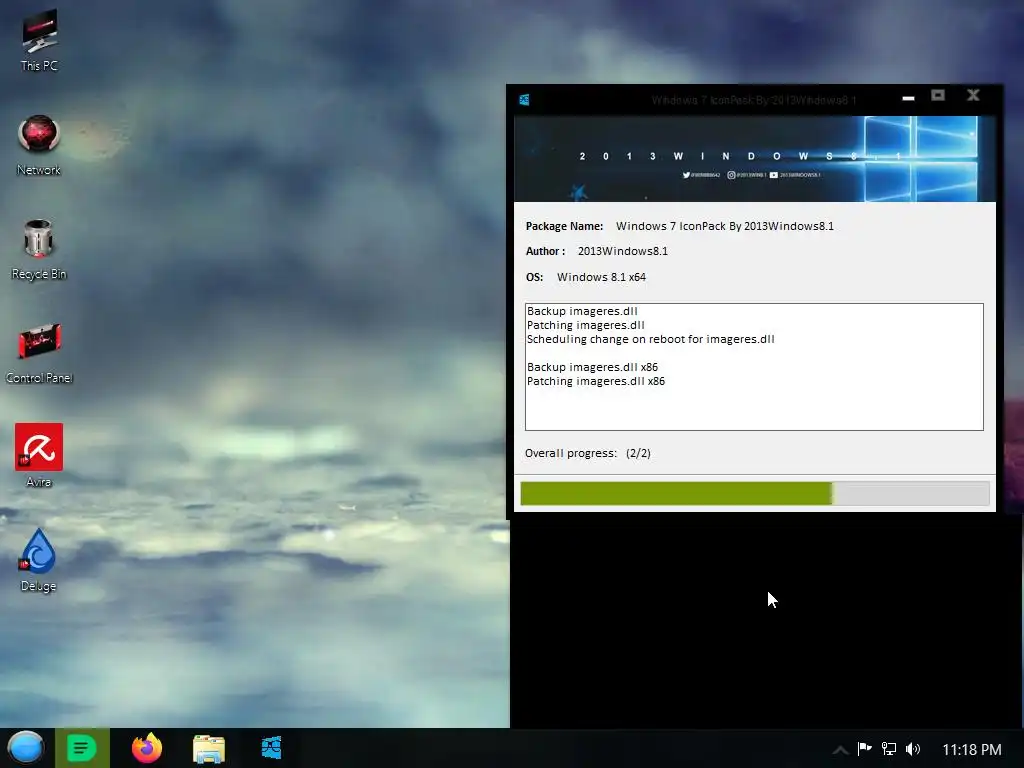Click the 'Backup imageres.dll x86' log line
This screenshot has height=768, width=1024.
pyautogui.click(x=592, y=367)
